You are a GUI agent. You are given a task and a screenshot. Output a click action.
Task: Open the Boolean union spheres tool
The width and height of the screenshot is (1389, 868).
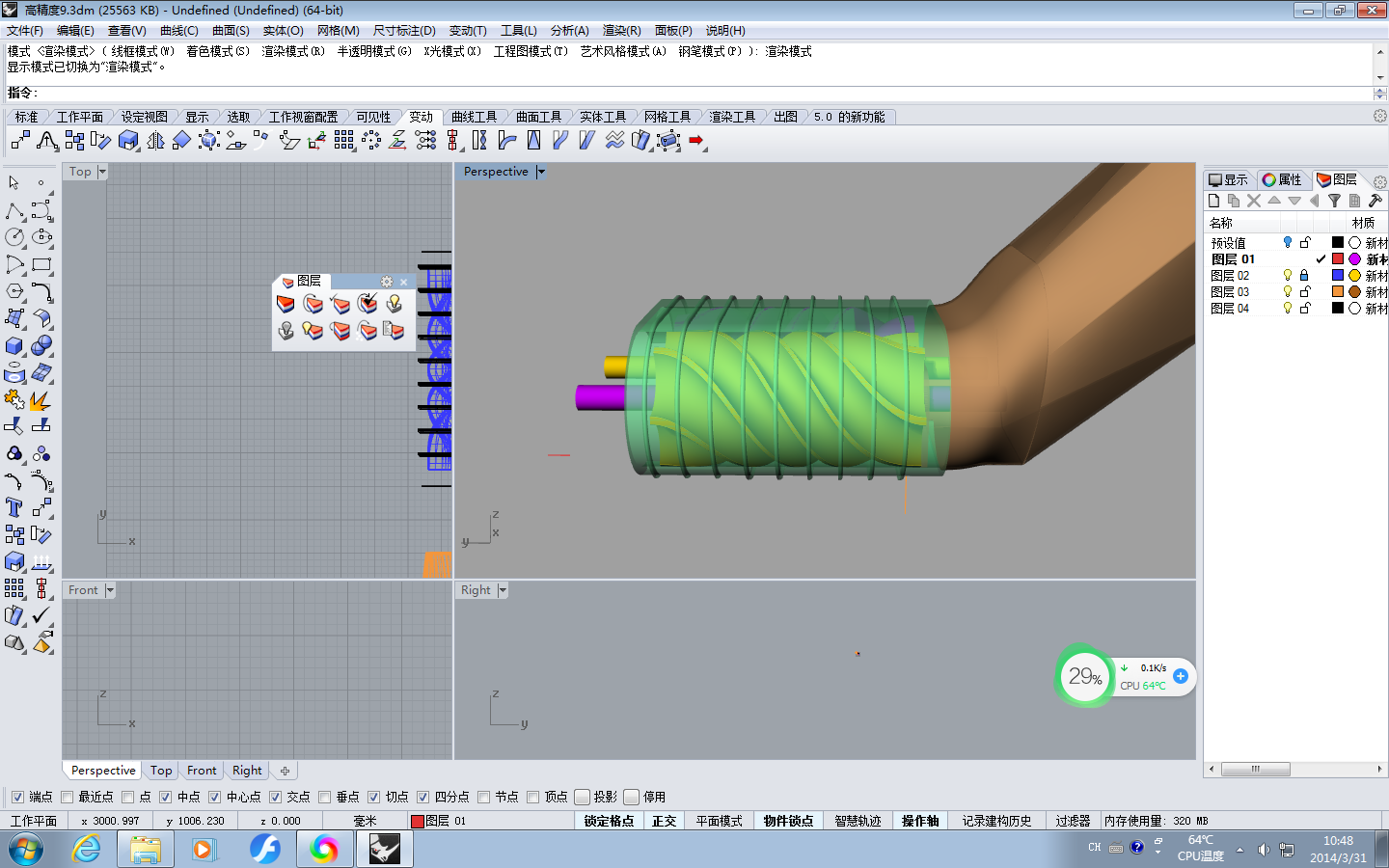coord(41,345)
